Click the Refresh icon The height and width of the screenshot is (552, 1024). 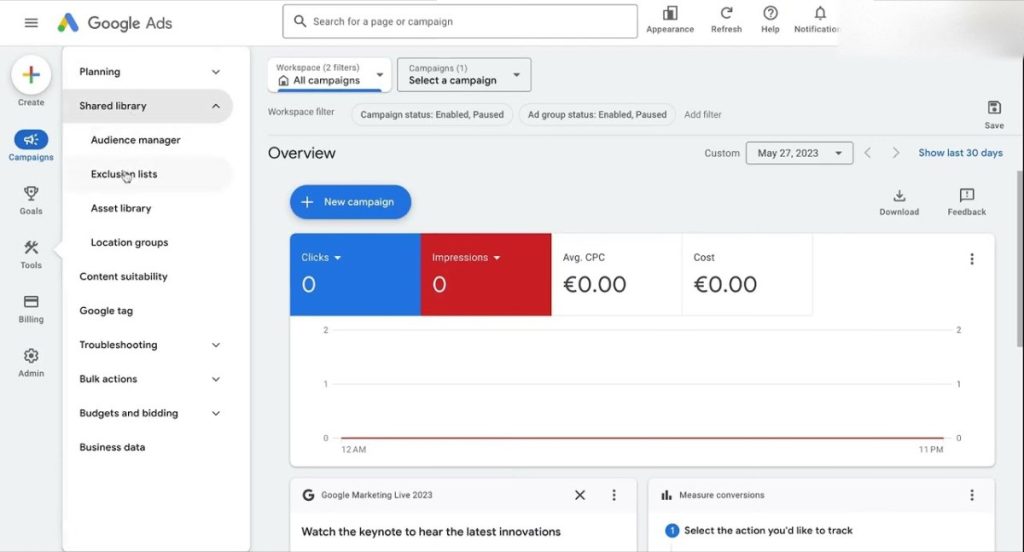pos(726,14)
